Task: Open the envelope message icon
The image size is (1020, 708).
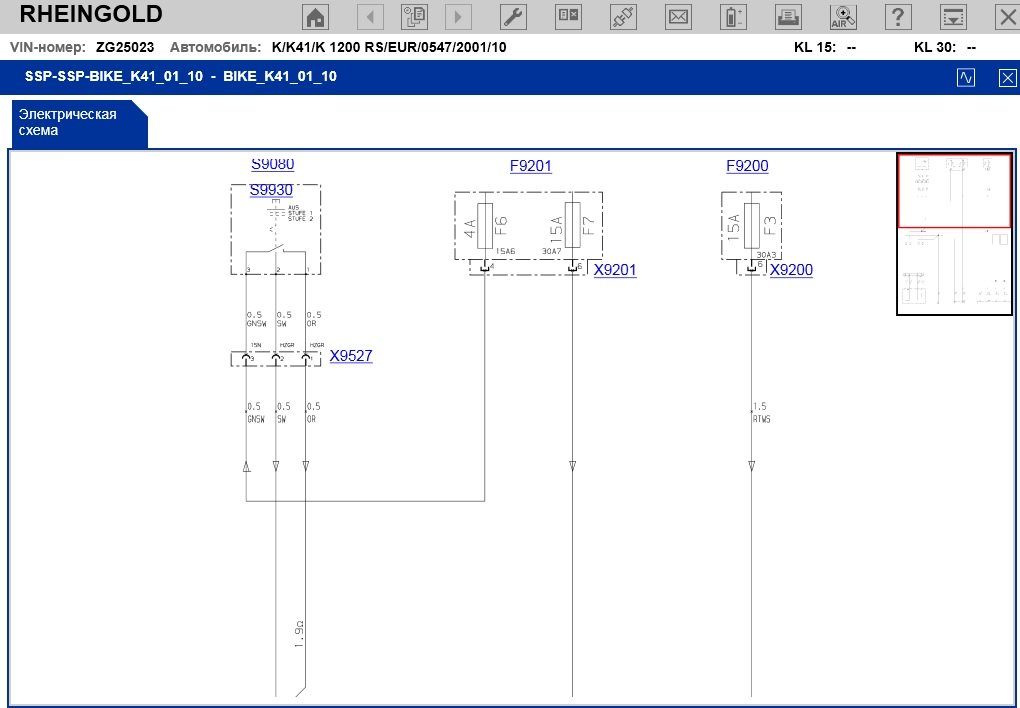Action: pos(679,17)
